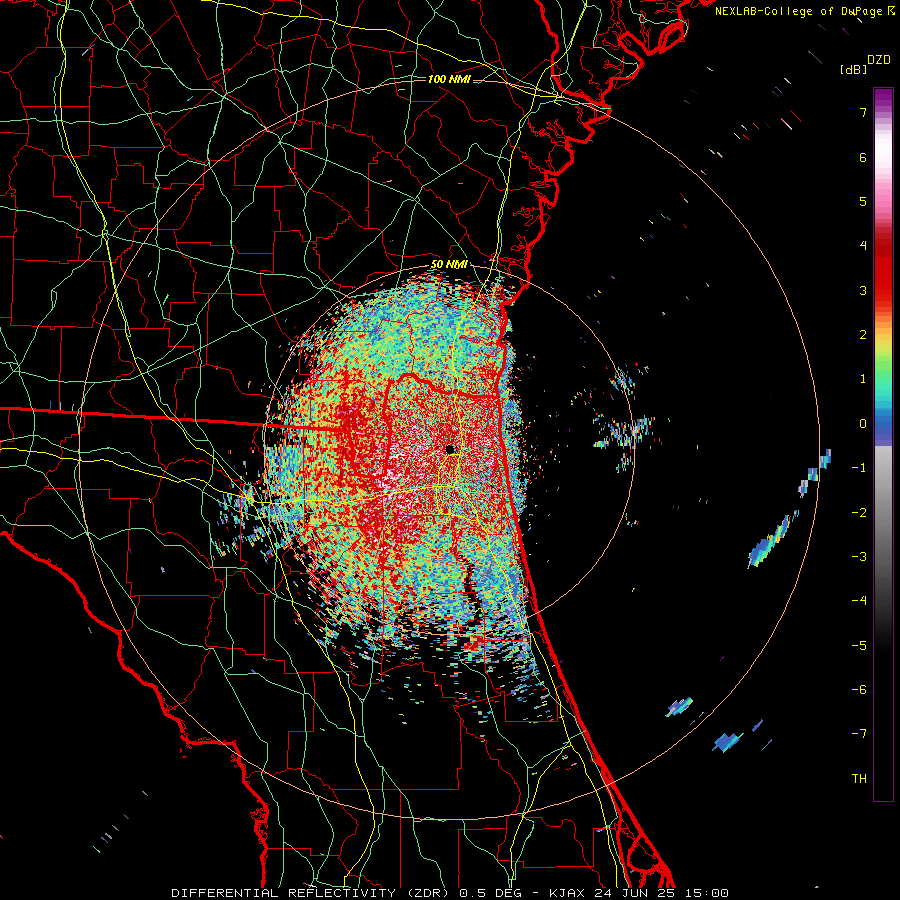Click the '6' value on the color scale
900x900 pixels.
point(863,157)
